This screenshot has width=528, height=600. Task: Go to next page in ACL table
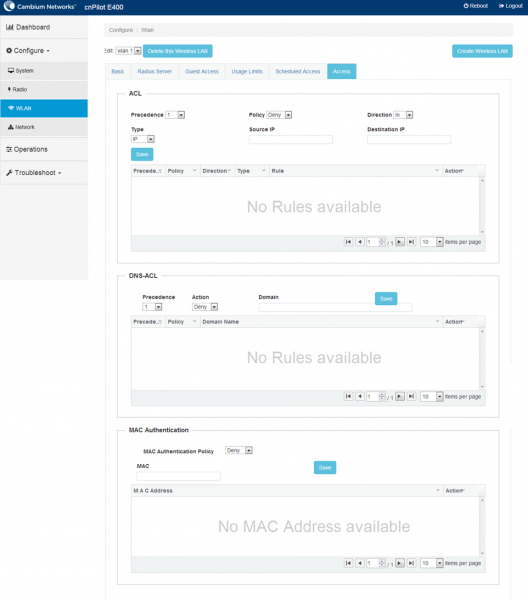(x=400, y=242)
